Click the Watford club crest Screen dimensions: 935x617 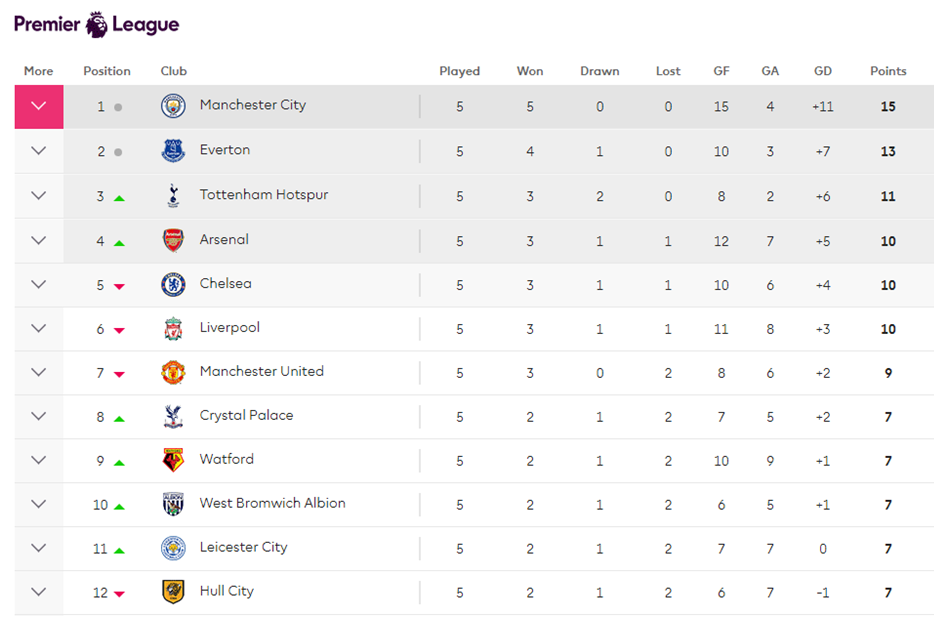click(174, 460)
